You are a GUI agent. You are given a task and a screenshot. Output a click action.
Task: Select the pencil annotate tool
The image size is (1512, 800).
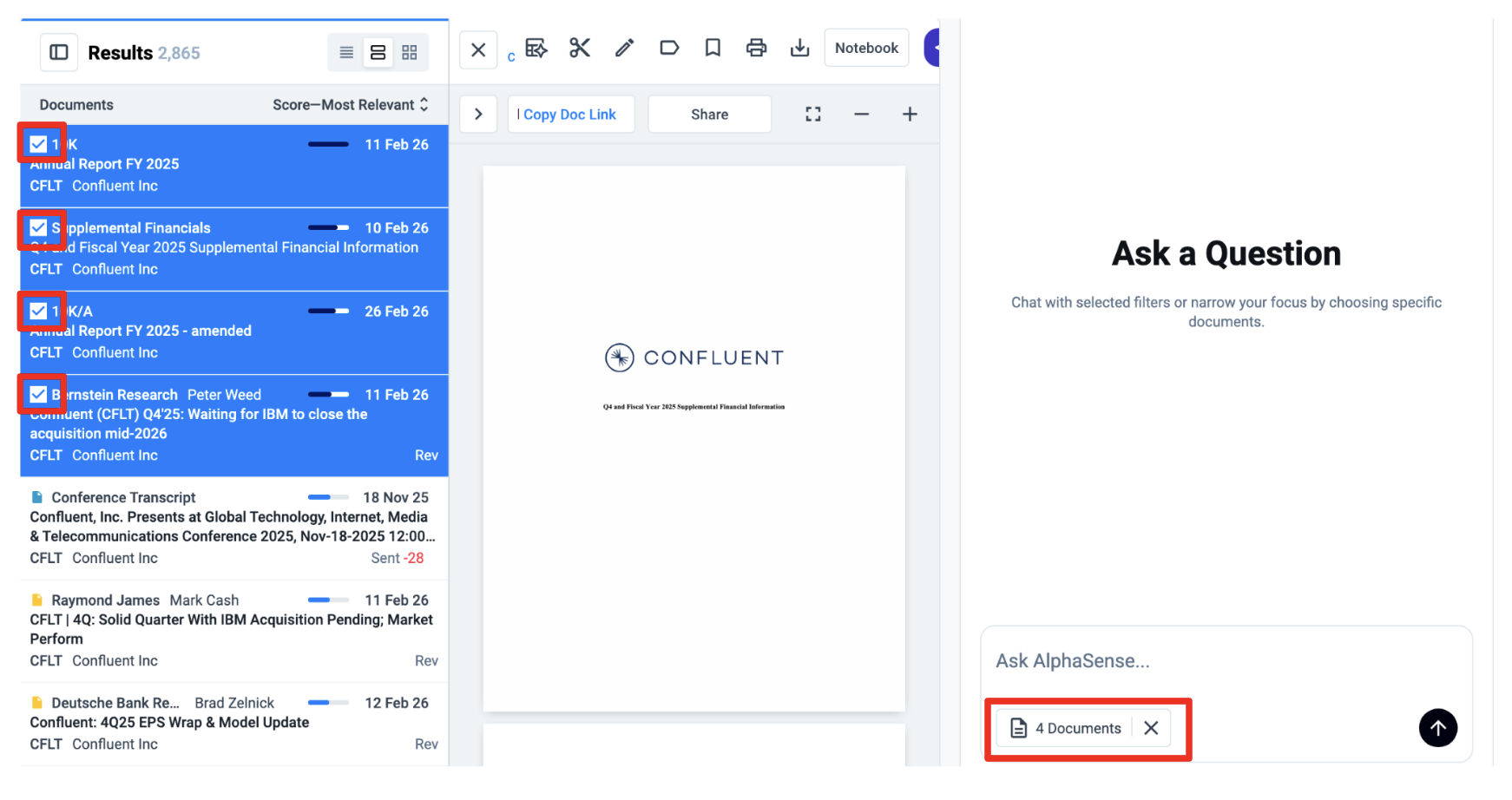[624, 48]
